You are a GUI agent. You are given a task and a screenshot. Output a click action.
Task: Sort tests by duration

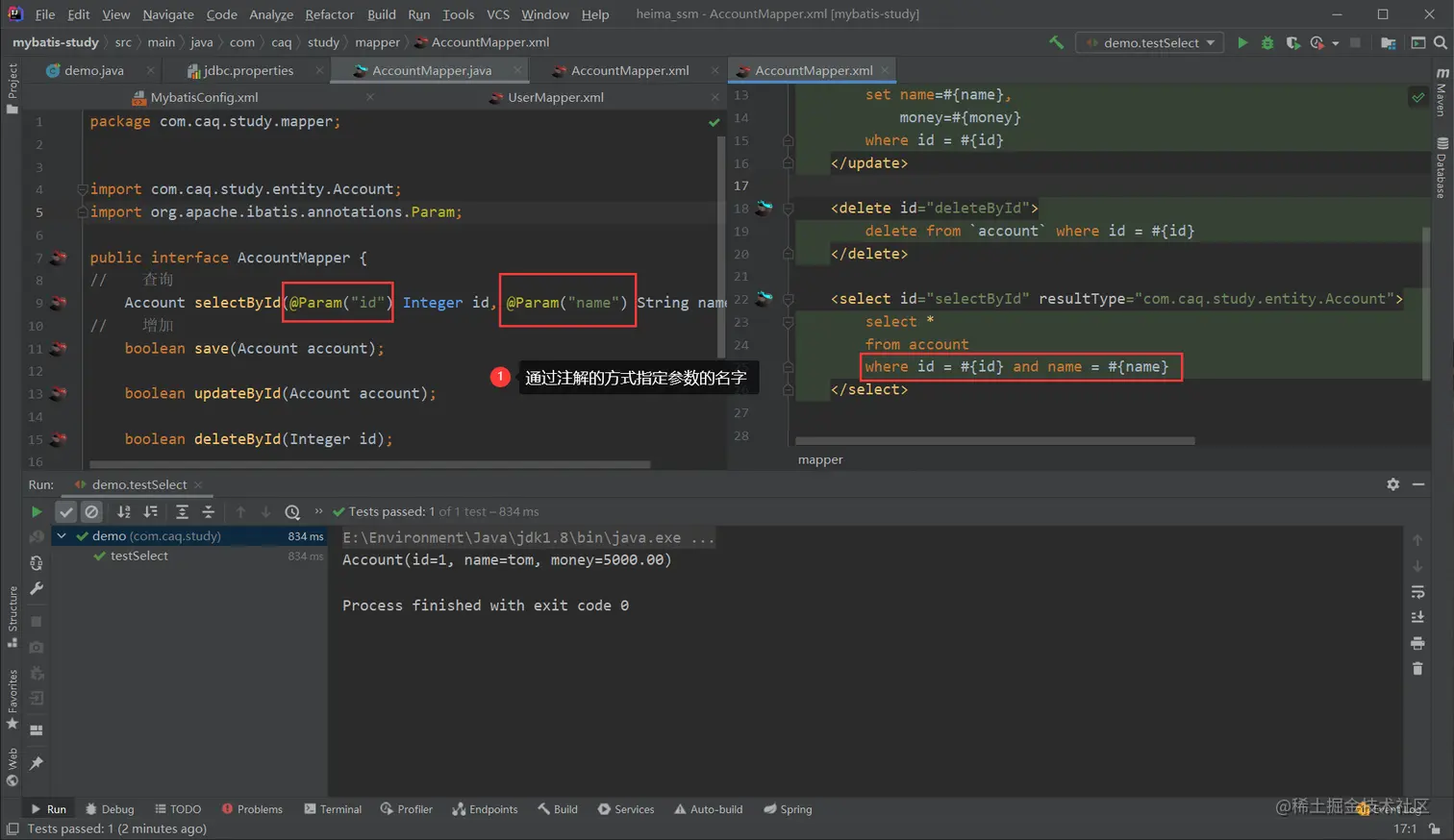(x=150, y=511)
